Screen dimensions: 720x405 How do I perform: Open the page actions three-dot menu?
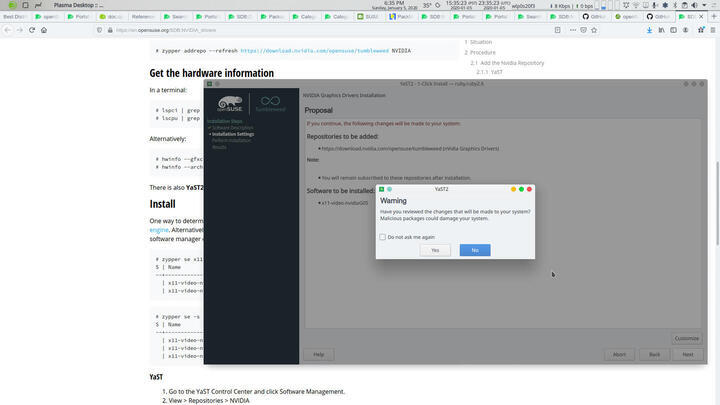pos(573,30)
